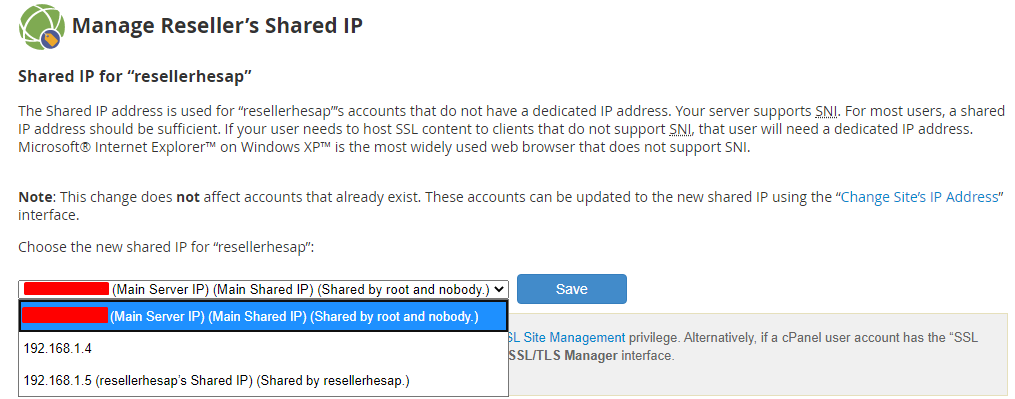Image resolution: width=1015 pixels, height=399 pixels.
Task: Click the bold SSL/TLS Manager text
Action: click(563, 356)
